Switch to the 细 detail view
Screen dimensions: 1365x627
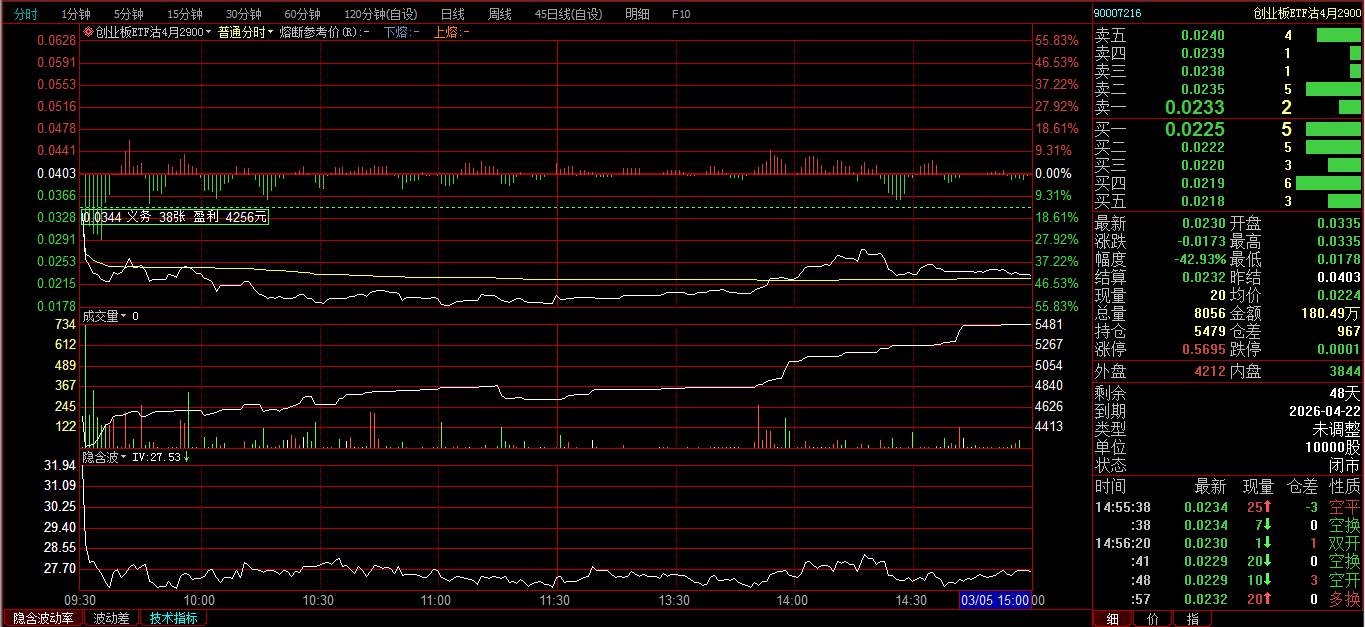(x=1111, y=619)
